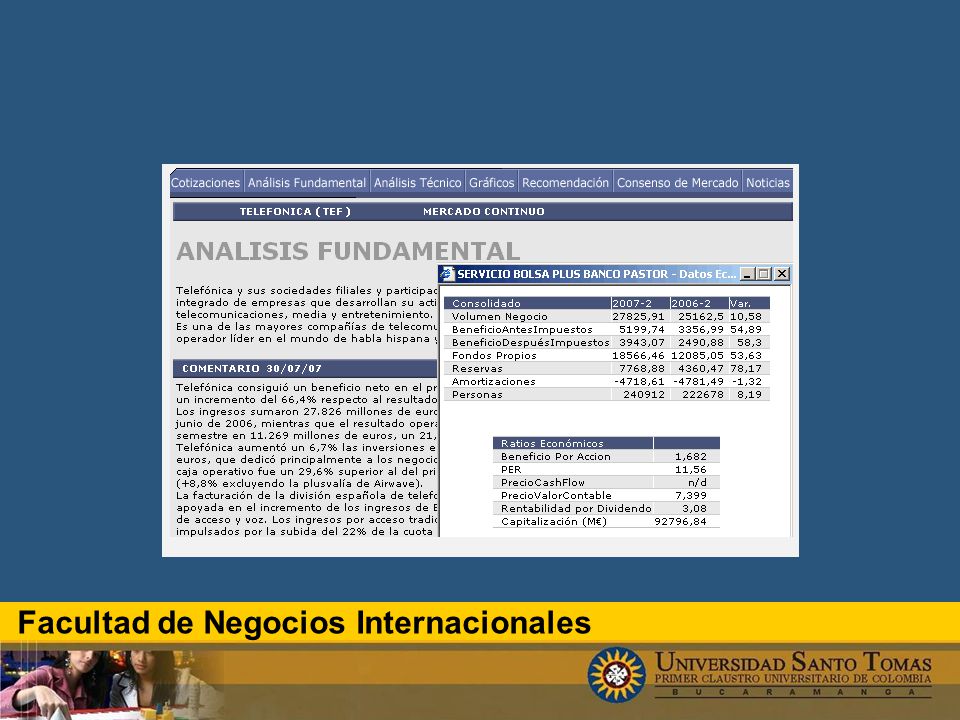Select the Fondos Propios row label
The width and height of the screenshot is (960, 720).
(494, 356)
